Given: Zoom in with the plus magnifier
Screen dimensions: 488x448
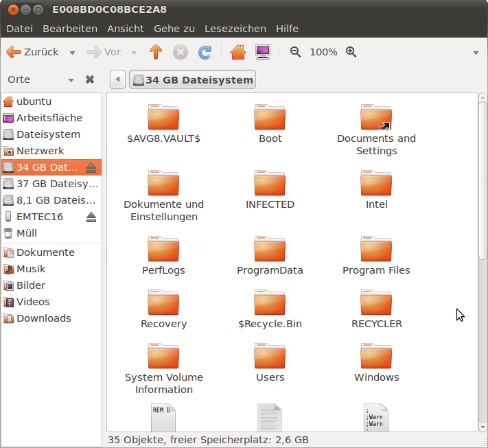Looking at the screenshot, I should click(x=351, y=52).
